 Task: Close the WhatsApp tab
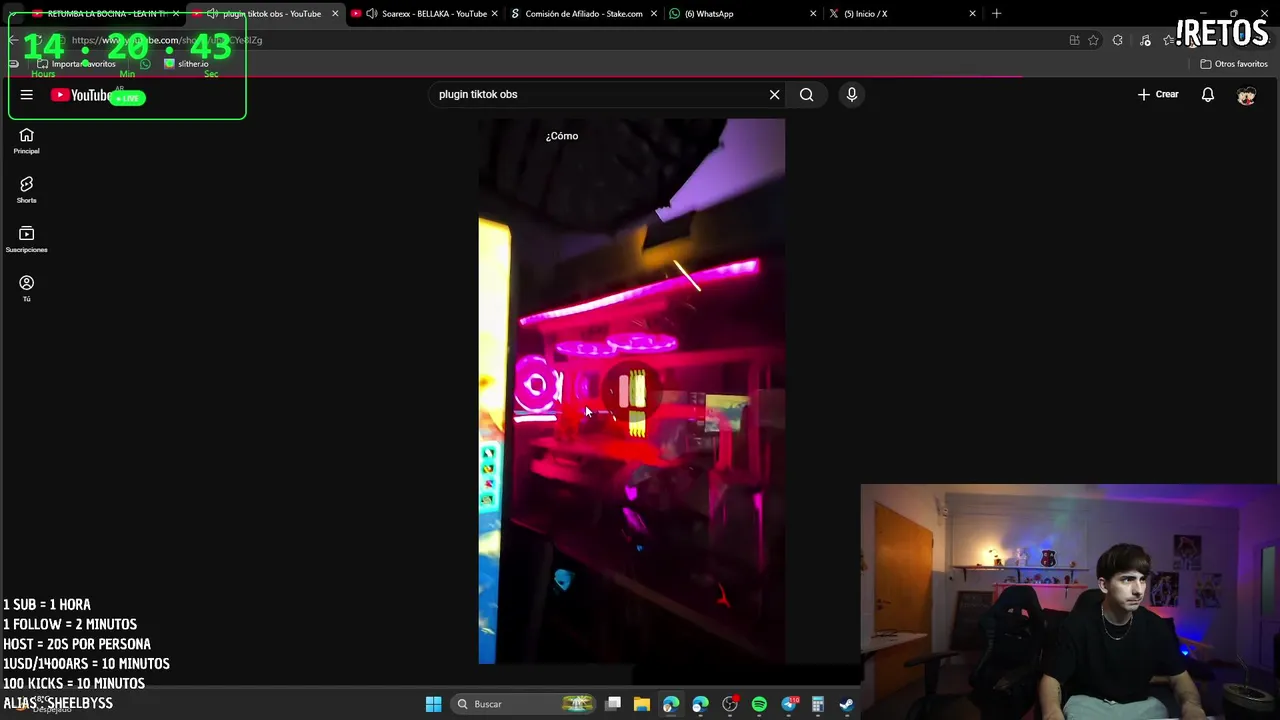[x=812, y=14]
